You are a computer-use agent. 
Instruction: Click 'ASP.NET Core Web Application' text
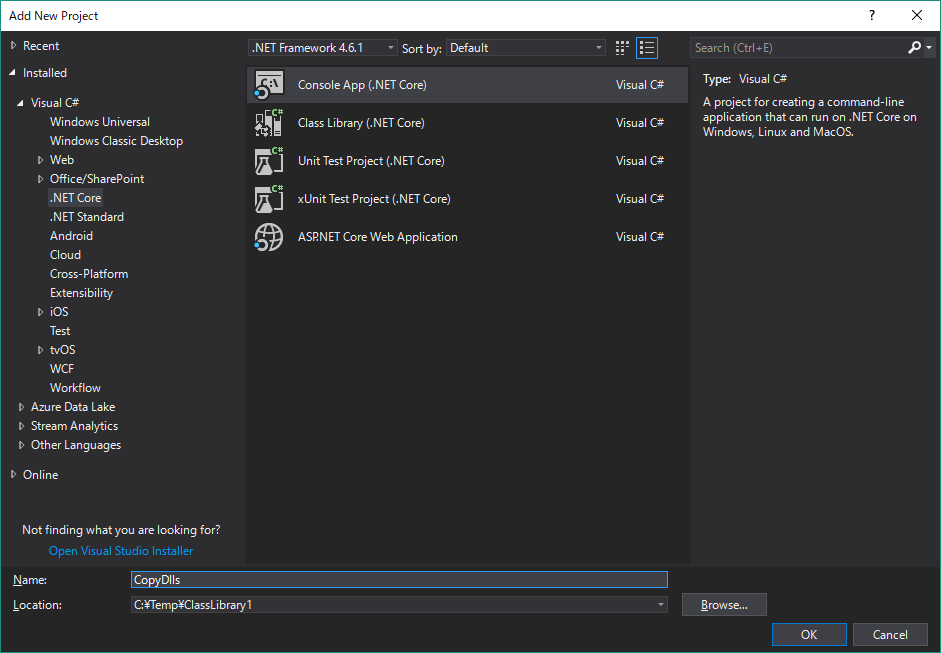(x=377, y=237)
